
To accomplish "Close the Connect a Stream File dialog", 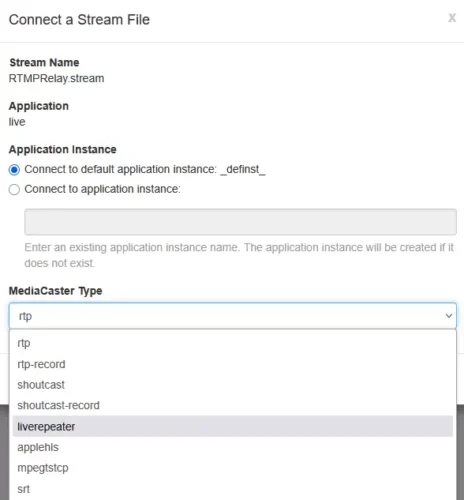I will click(x=452, y=18).
